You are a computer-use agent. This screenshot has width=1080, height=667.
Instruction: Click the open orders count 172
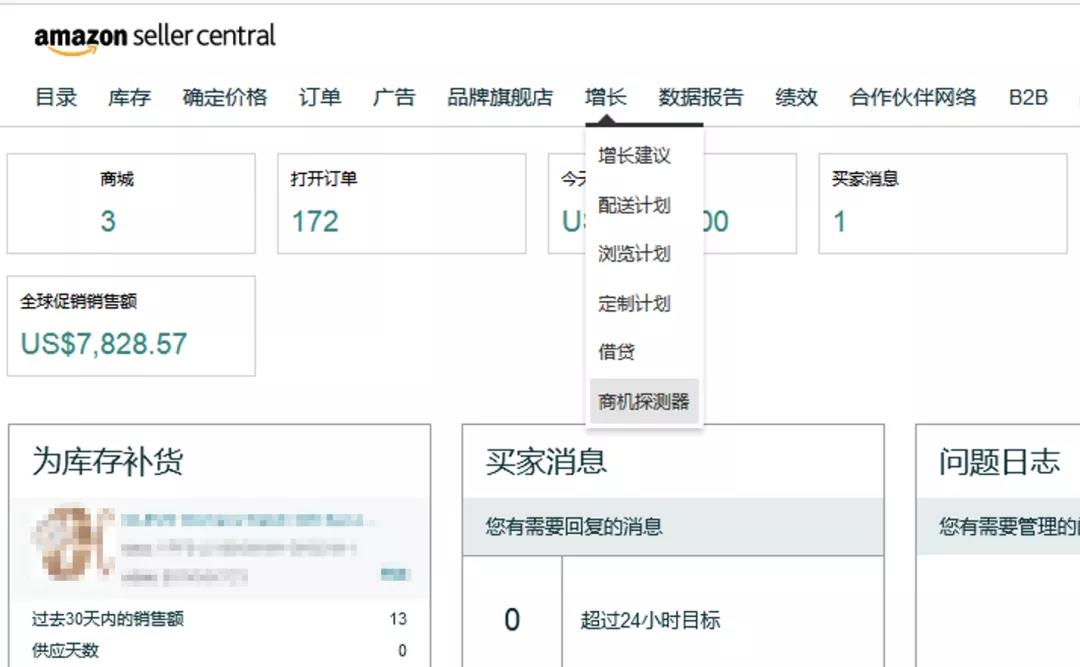pos(314,220)
